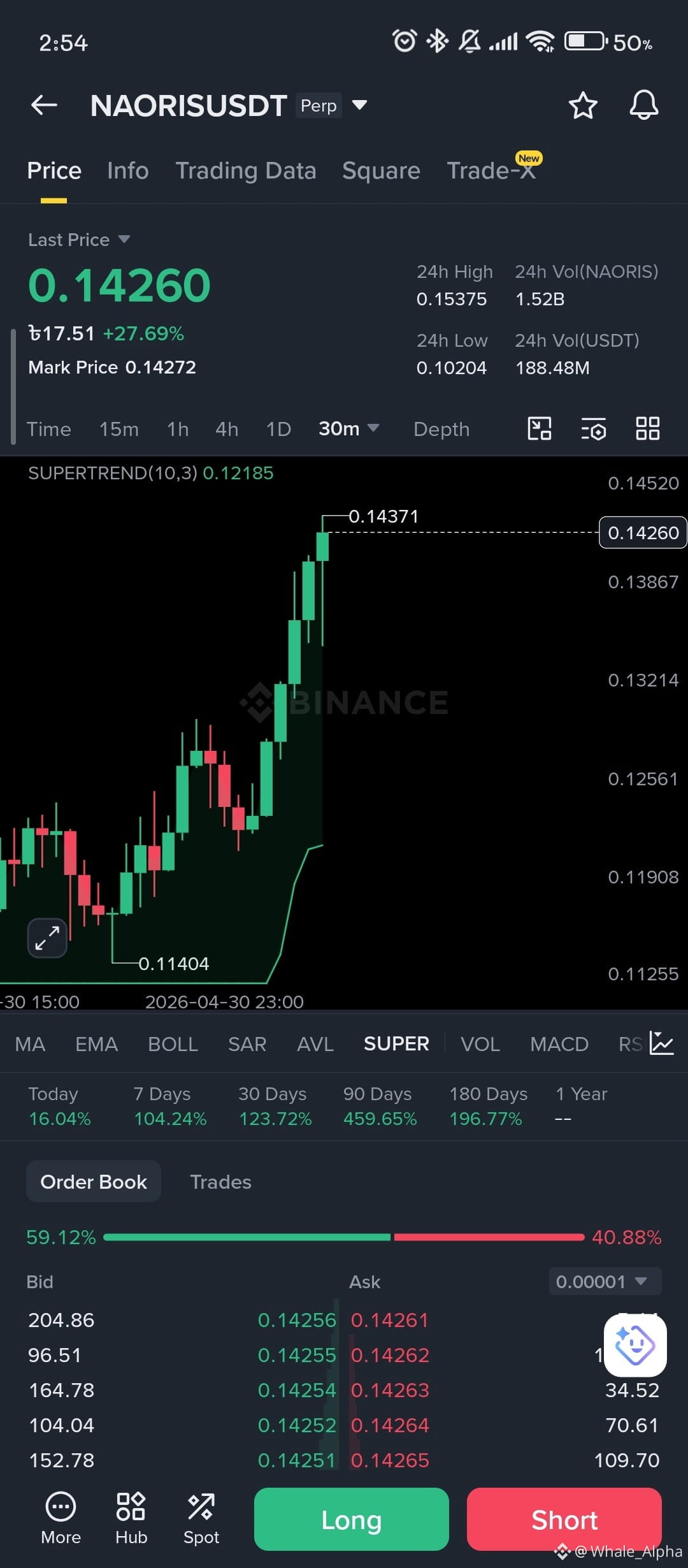688x1568 pixels.
Task: Tap bid price 0.14254
Action: click(x=297, y=1390)
